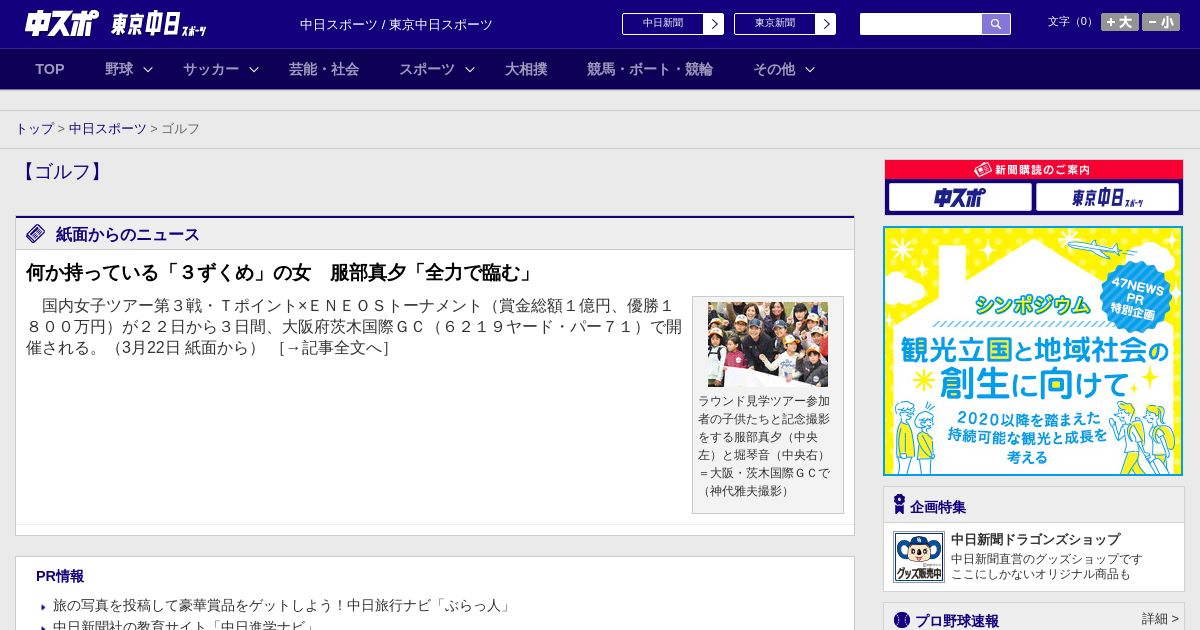
Task: Click baseball icon beside プロ野球速報
Action: pyautogui.click(x=902, y=620)
